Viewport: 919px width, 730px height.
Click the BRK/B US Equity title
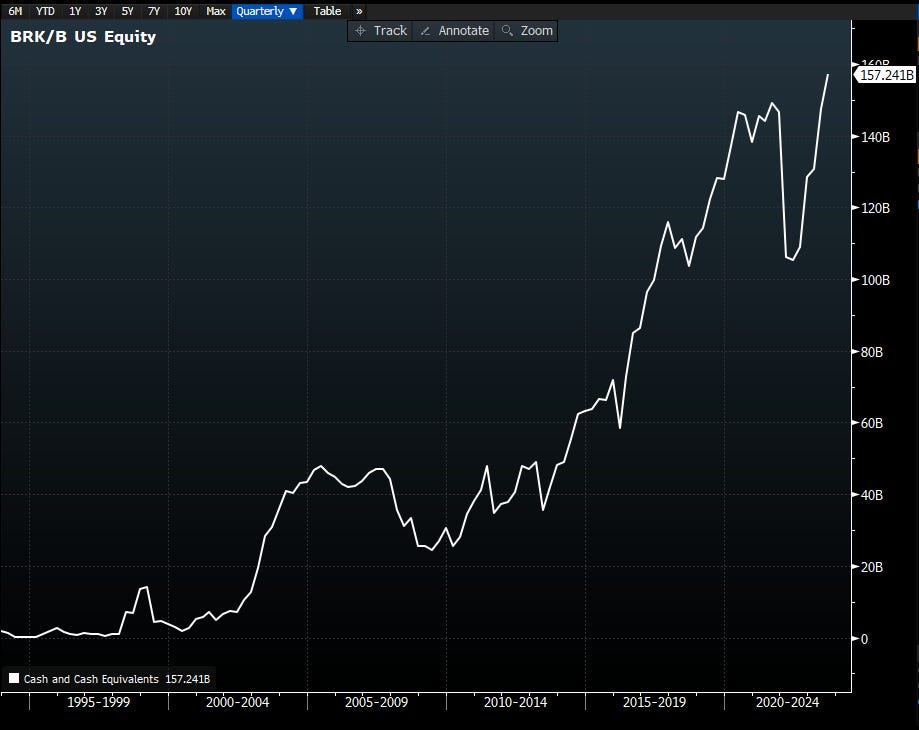[83, 37]
